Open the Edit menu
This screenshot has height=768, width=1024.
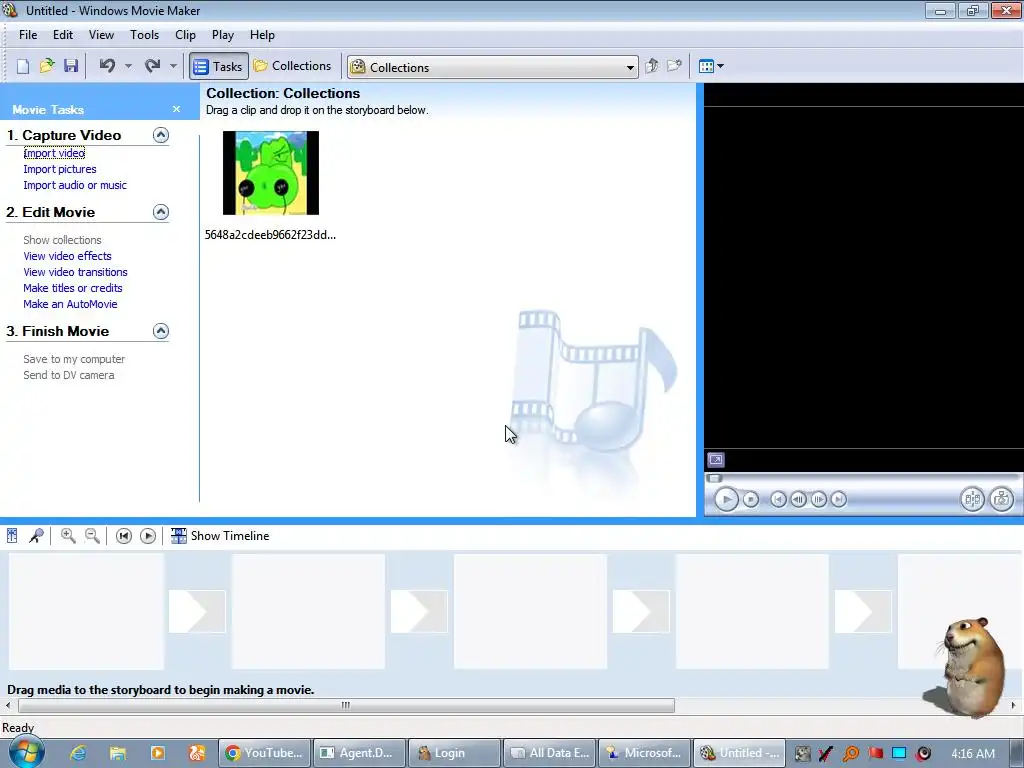pos(63,35)
